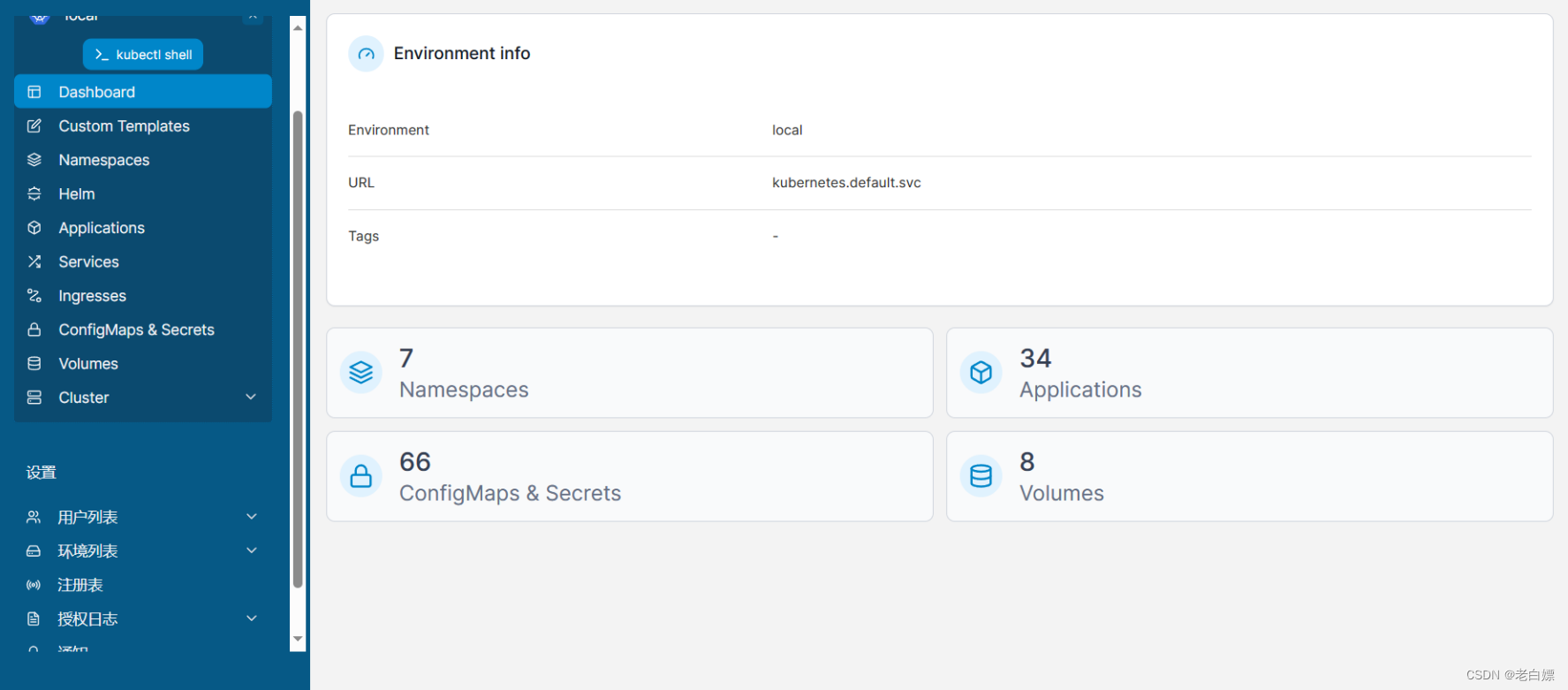1568x690 pixels.
Task: Click the Tags row label
Action: (x=364, y=236)
